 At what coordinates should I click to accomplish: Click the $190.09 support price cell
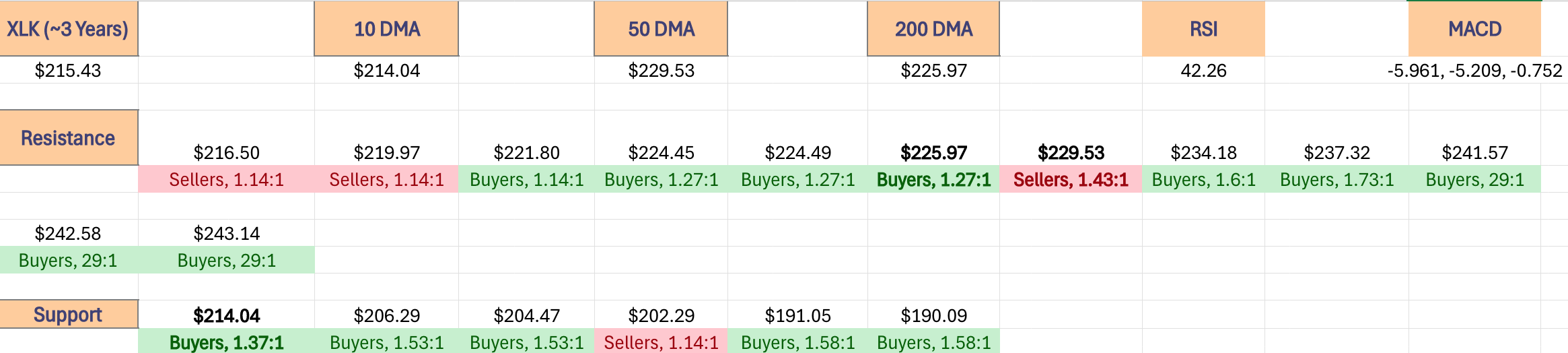coord(933,315)
